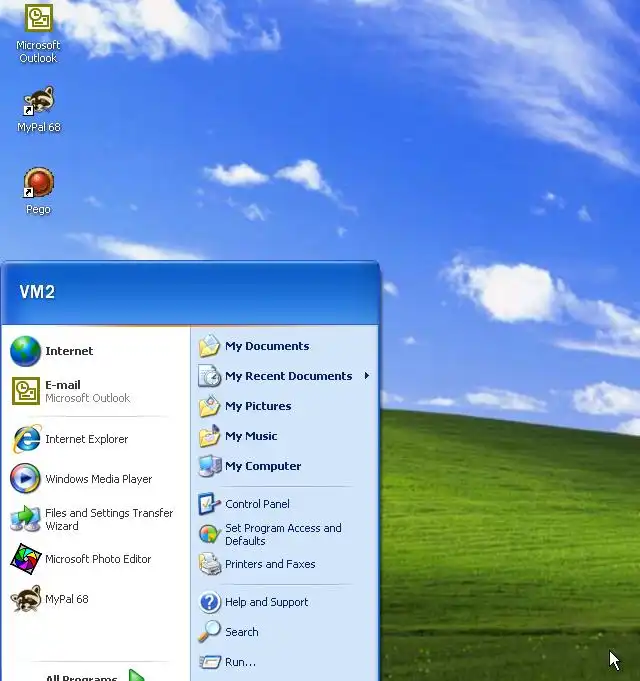Screen dimensions: 640x681
Task: Click the Printers and Faxes icon
Action: (x=210, y=564)
